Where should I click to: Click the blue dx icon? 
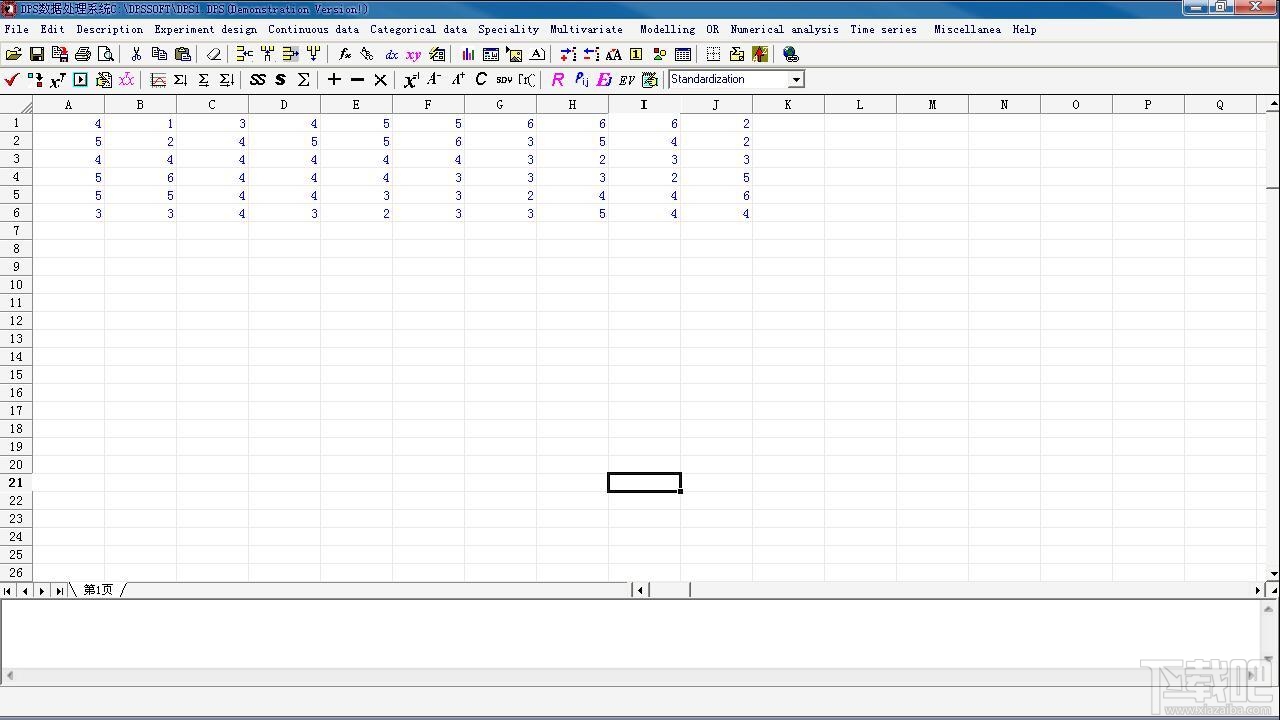pyautogui.click(x=391, y=54)
